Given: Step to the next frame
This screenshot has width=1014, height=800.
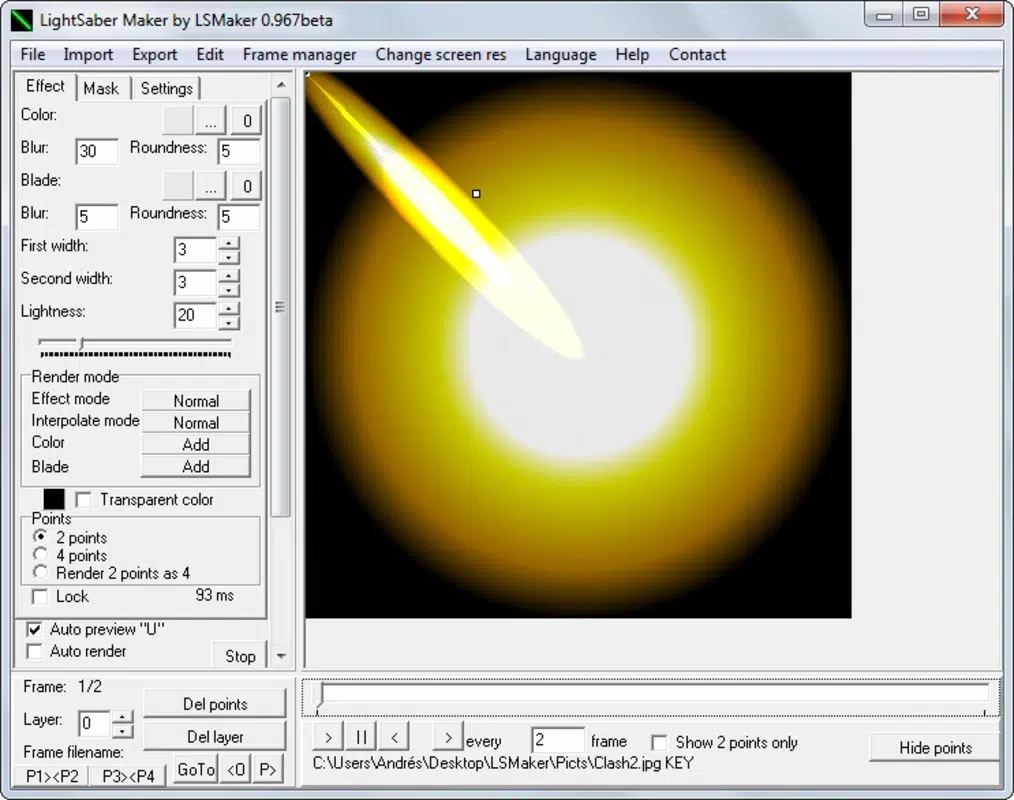Looking at the screenshot, I should pyautogui.click(x=448, y=737).
